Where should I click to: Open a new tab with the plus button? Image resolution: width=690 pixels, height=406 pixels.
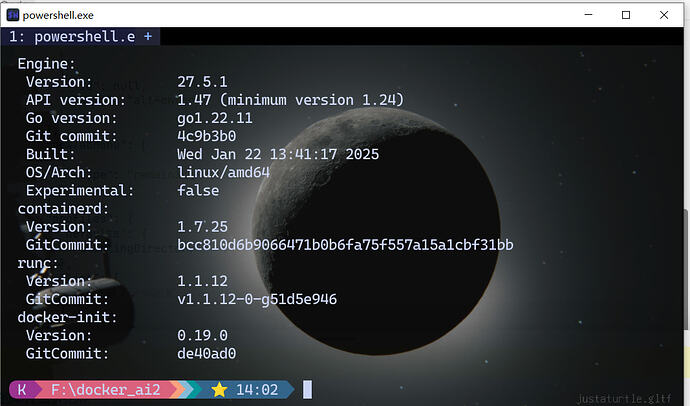(x=148, y=37)
